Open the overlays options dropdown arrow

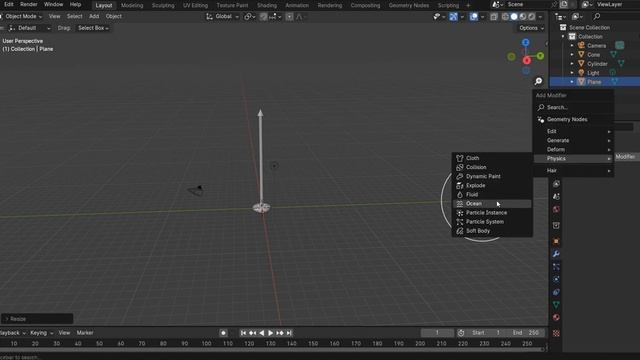pyautogui.click(x=482, y=17)
